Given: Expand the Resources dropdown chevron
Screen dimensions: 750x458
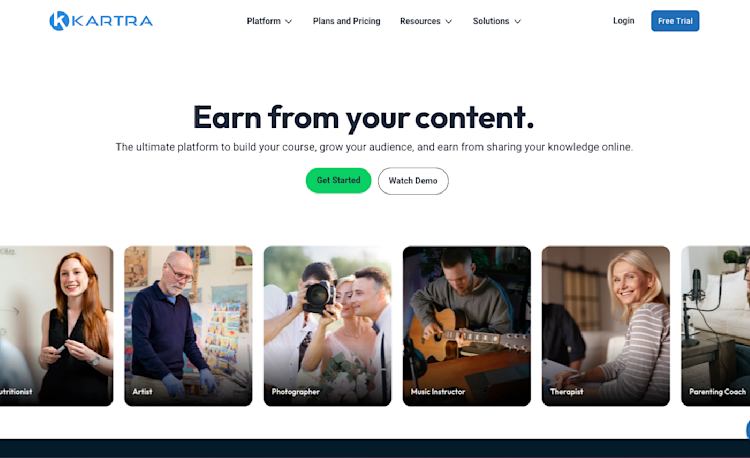Looking at the screenshot, I should pyautogui.click(x=449, y=22).
